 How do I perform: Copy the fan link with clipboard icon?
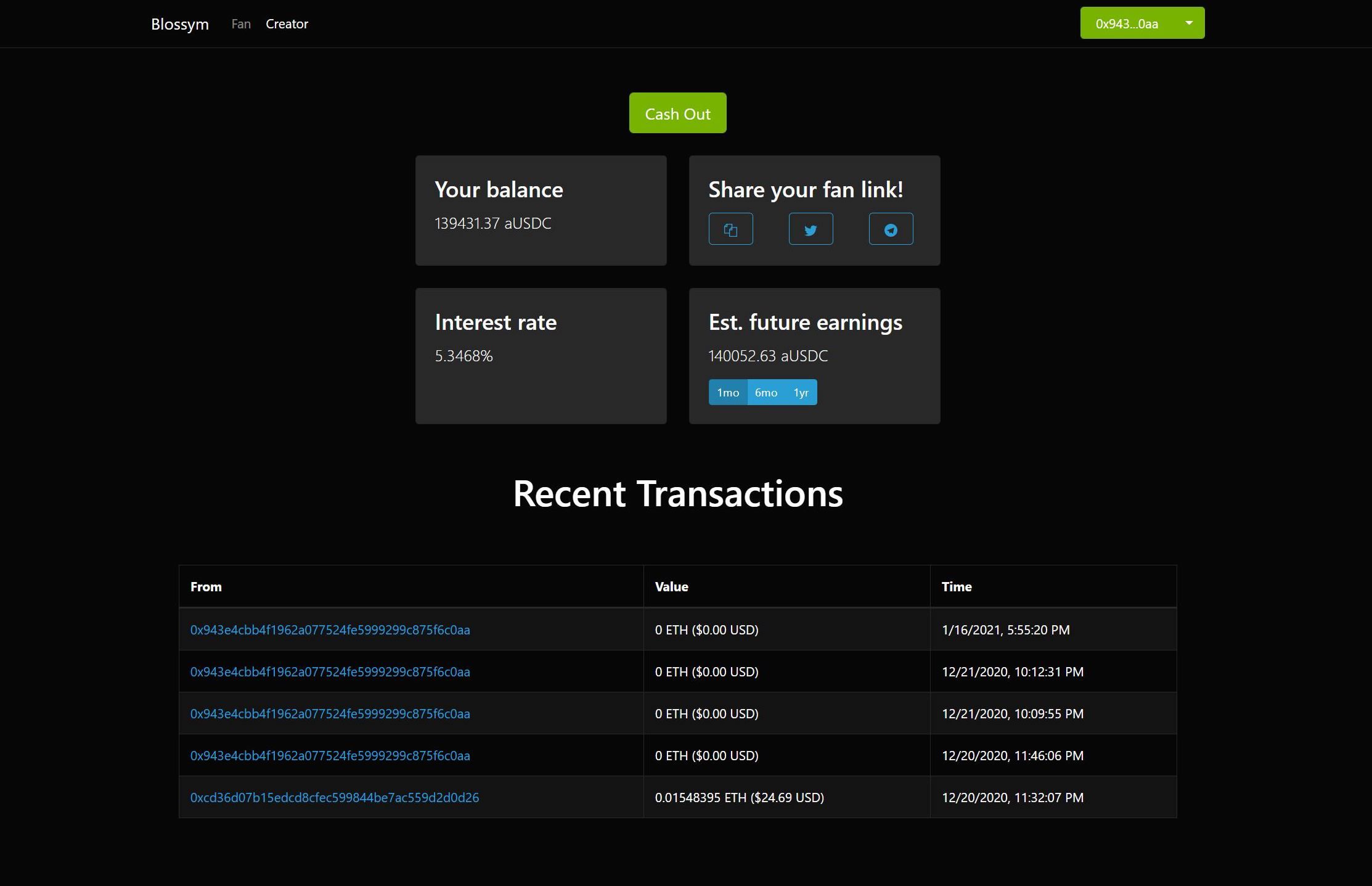click(730, 229)
